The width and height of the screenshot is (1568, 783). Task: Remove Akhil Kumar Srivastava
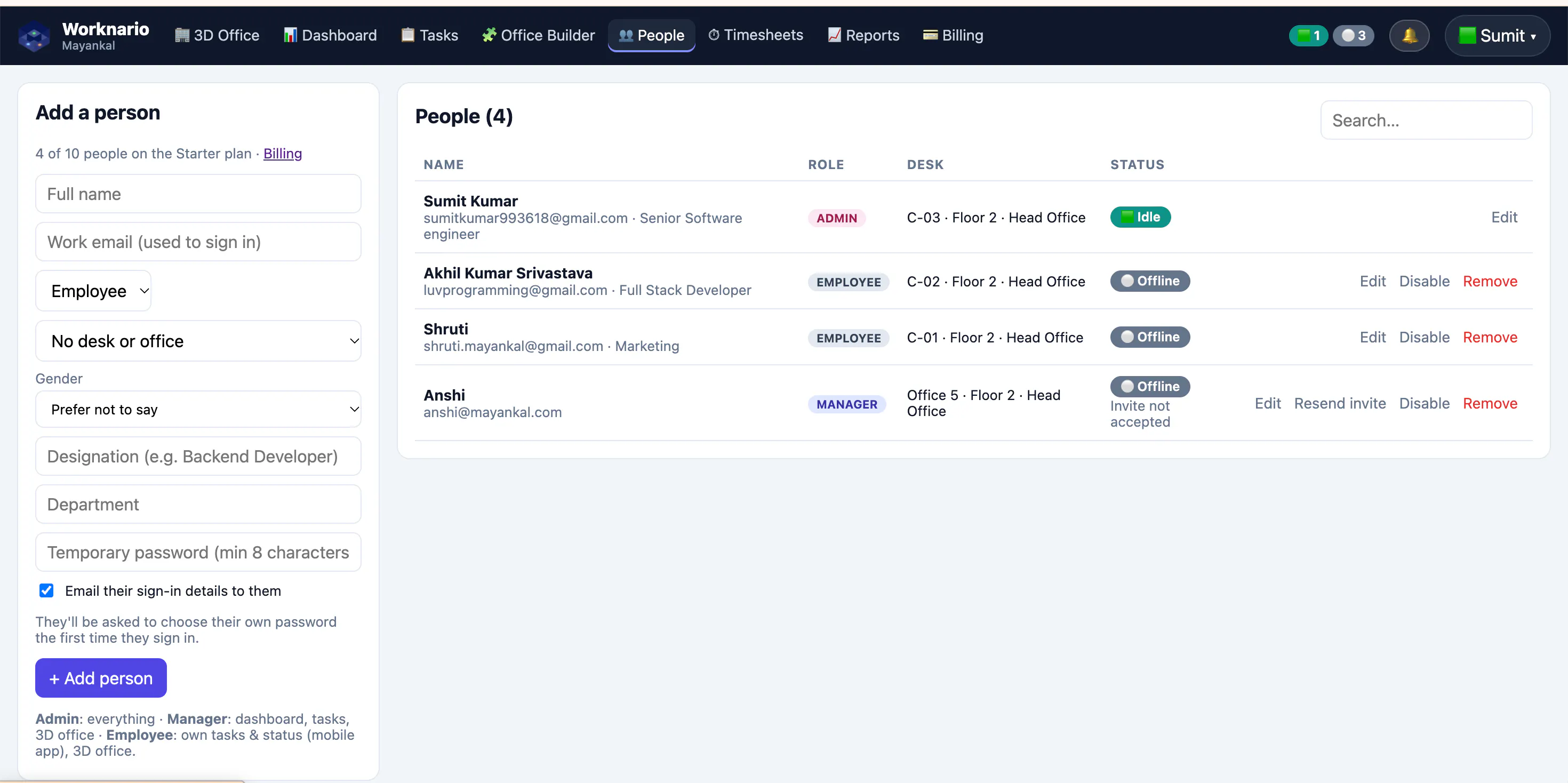pos(1490,281)
